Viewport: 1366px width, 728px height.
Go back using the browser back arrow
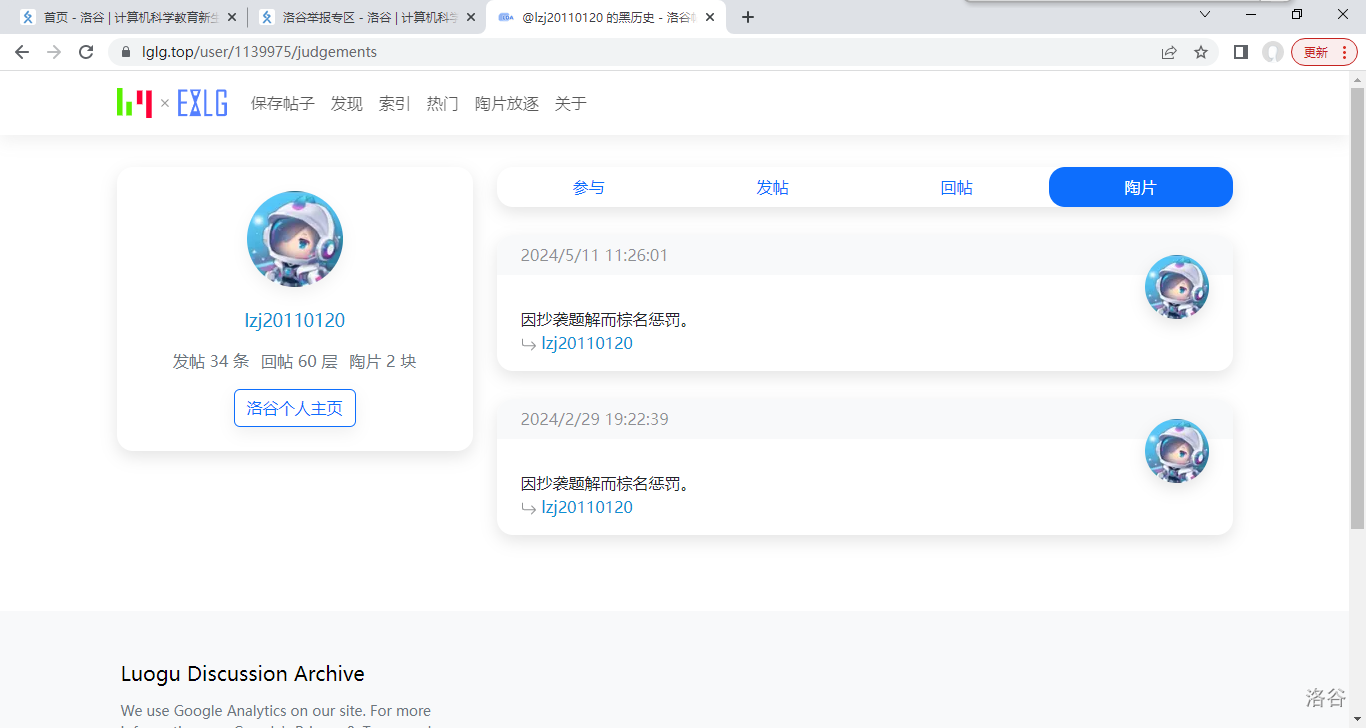click(22, 52)
